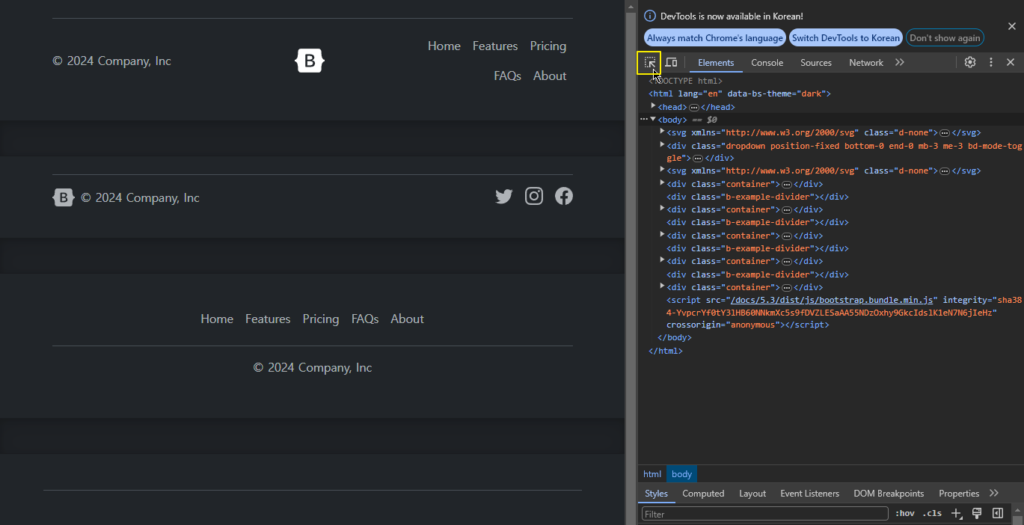Toggle the .cls element classes button

pos(932,513)
